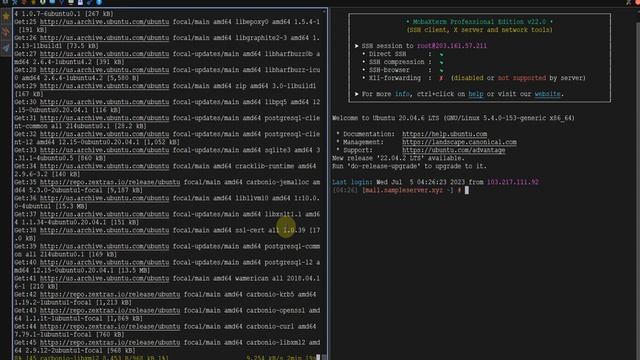Open the Sessions star sidebar tab

tap(6, 17)
